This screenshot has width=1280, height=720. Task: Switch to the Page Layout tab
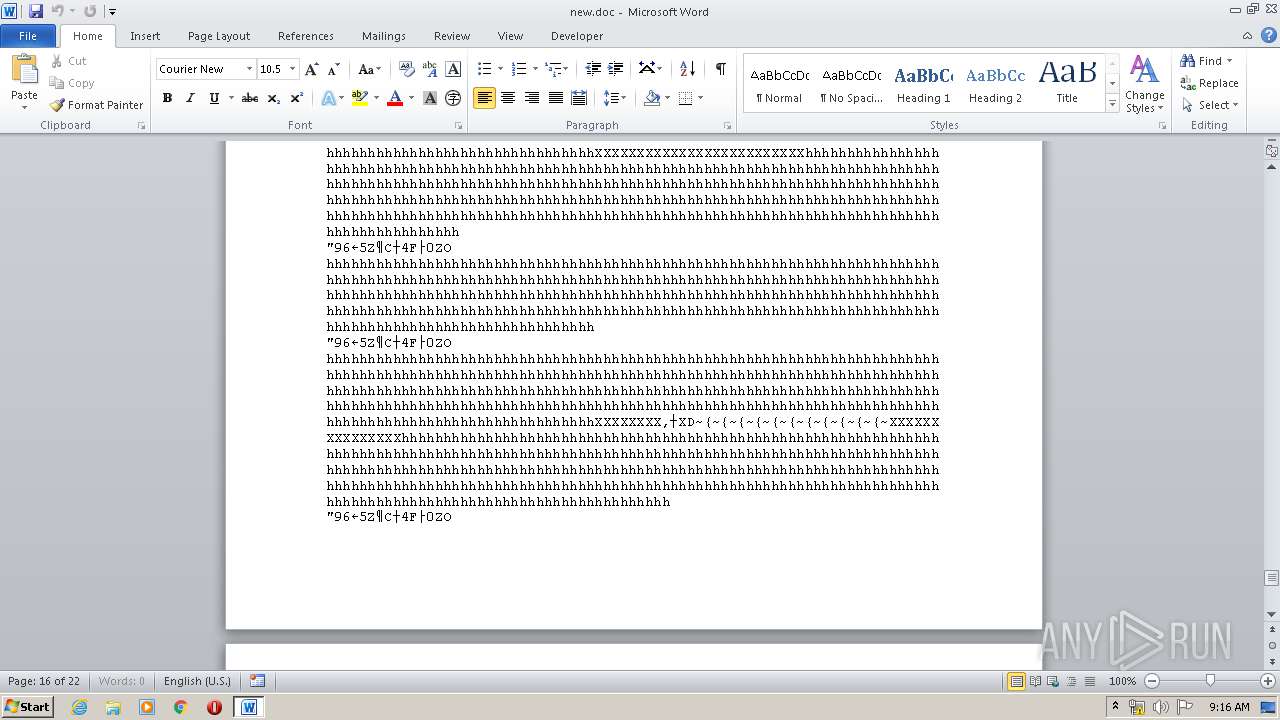219,35
